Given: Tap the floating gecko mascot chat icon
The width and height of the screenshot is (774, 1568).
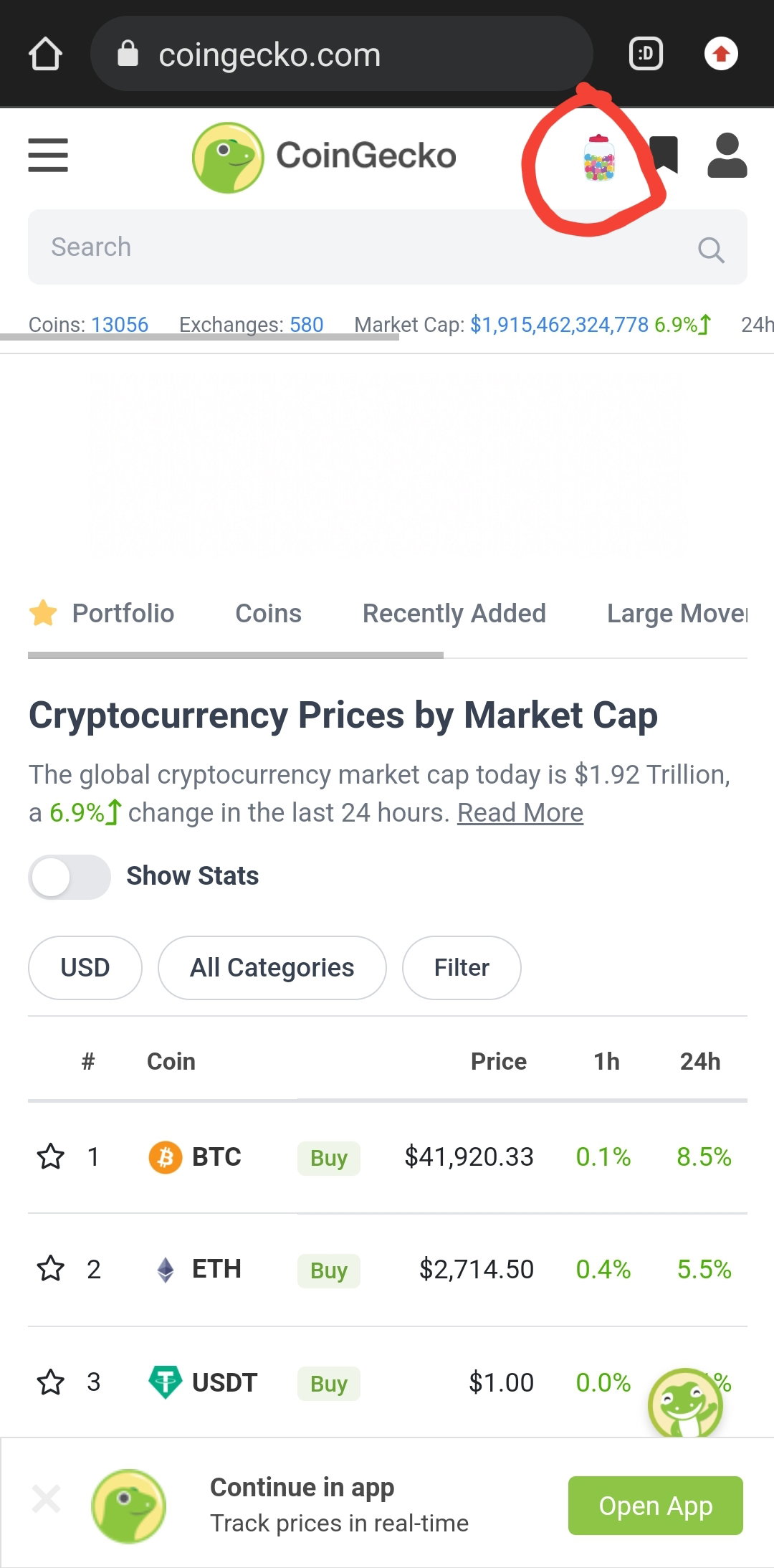Looking at the screenshot, I should 685,1402.
